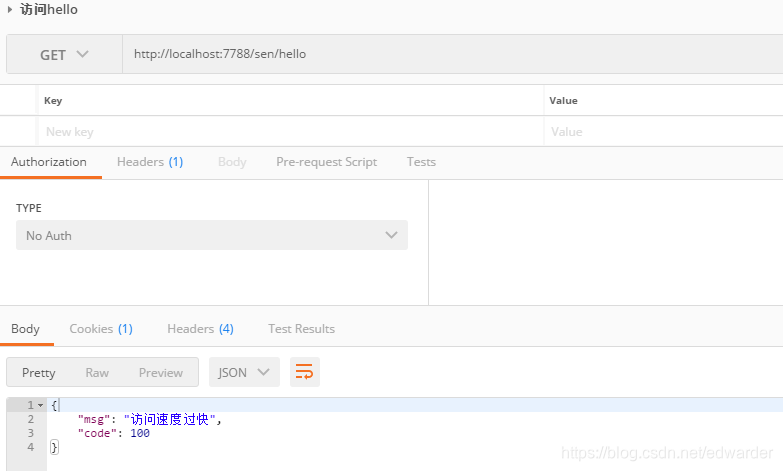Viewport: 783px width, 471px height.
Task: Show the Test Results tab
Action: tap(301, 329)
